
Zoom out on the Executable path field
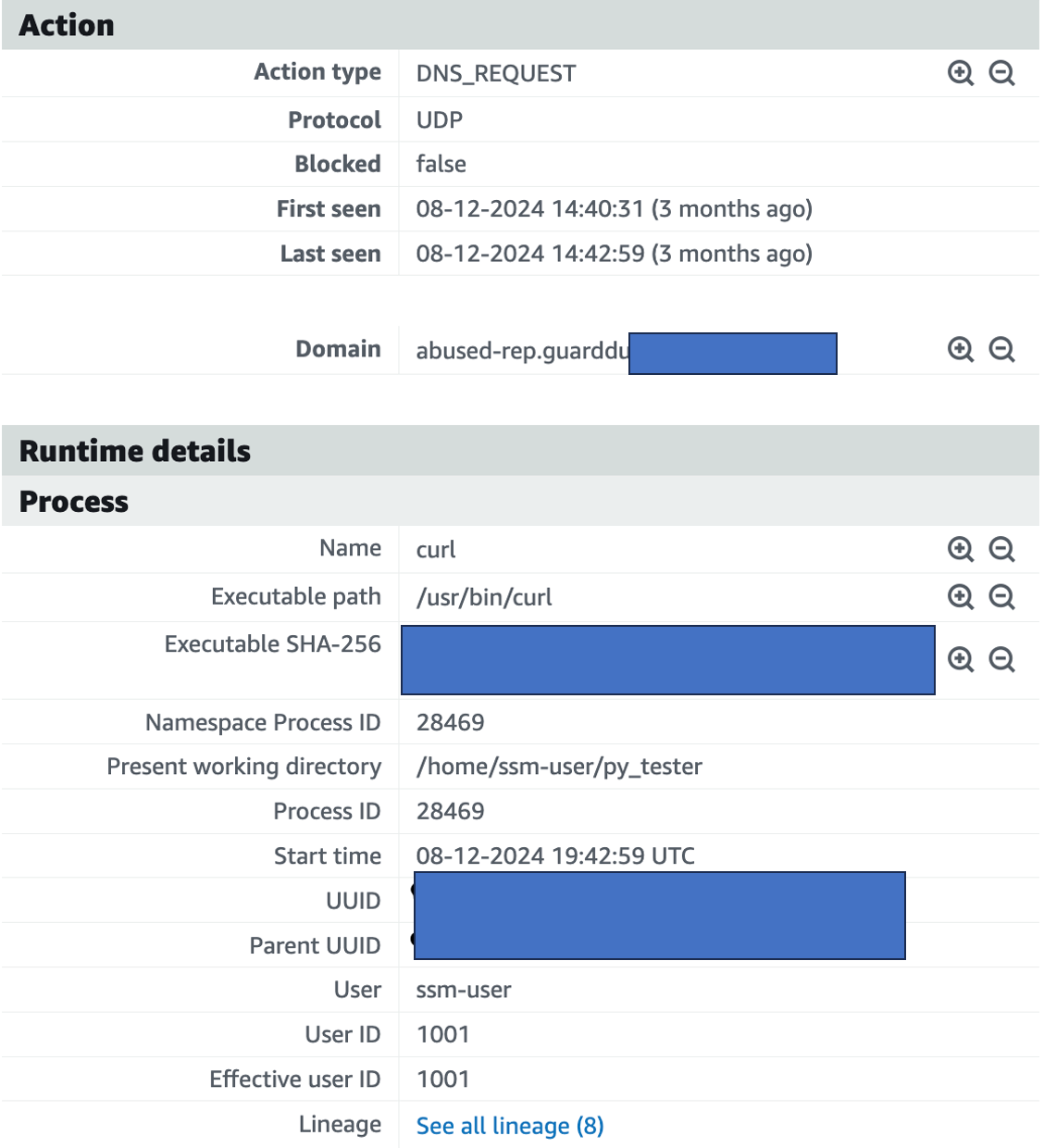click(x=1001, y=597)
